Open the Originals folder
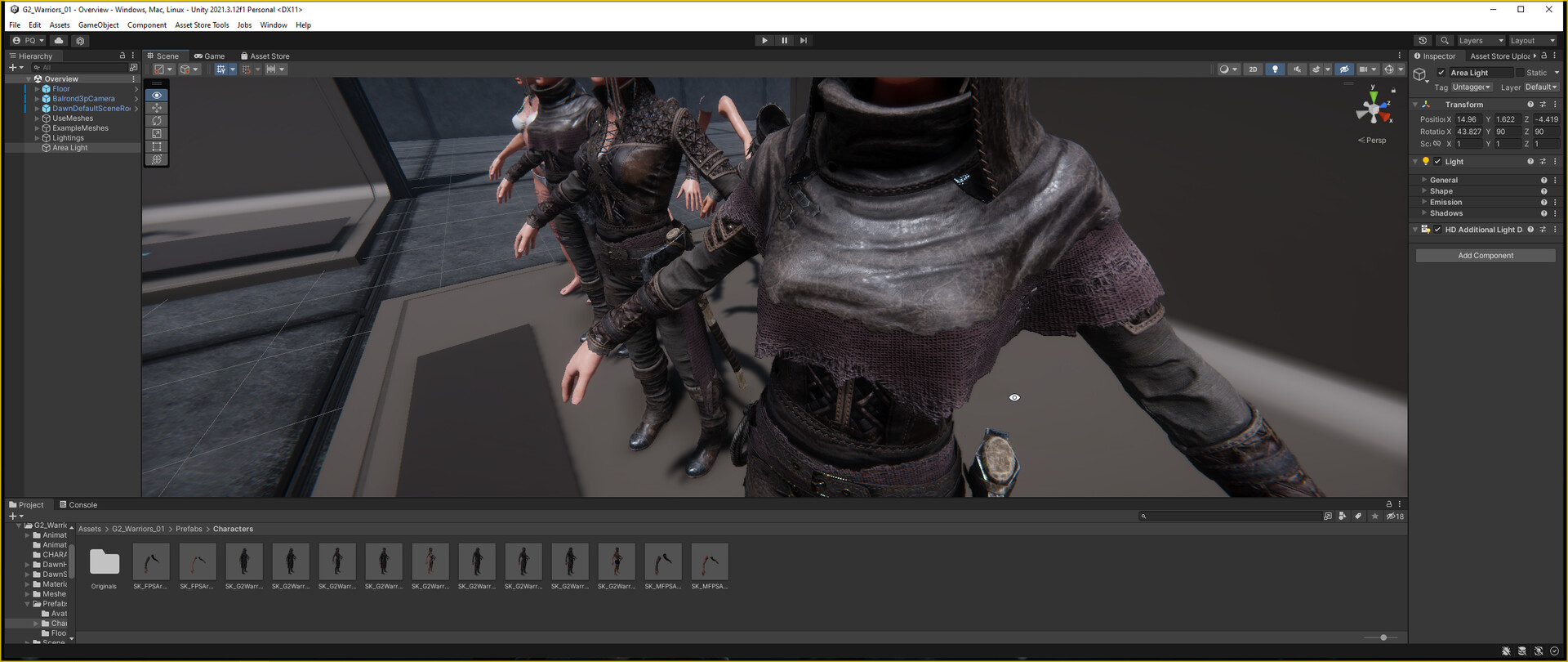This screenshot has height=662, width=1568. click(x=104, y=567)
